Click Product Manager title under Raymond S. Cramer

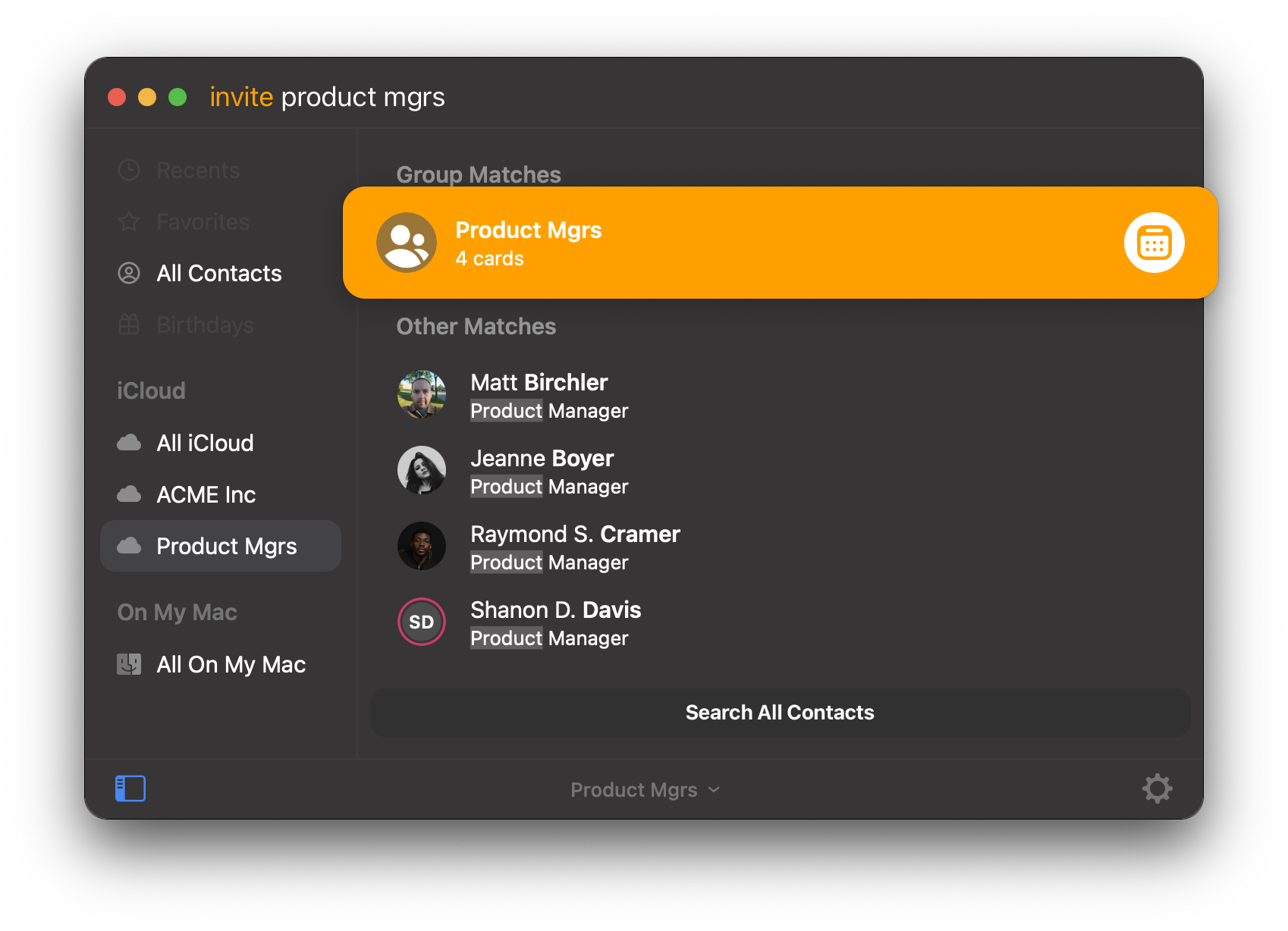(549, 563)
